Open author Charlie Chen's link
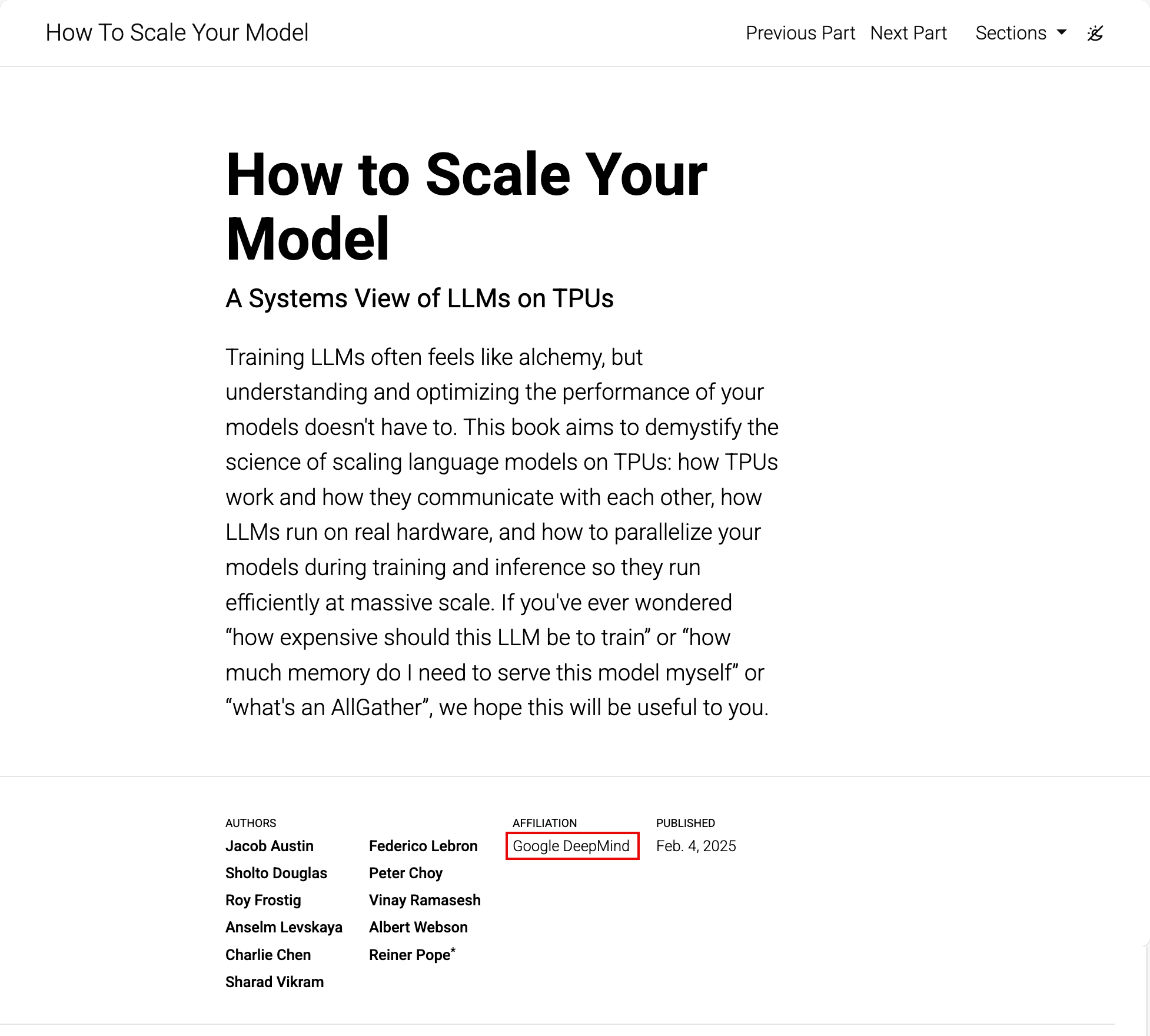Image resolution: width=1150 pixels, height=1036 pixels. [x=268, y=955]
